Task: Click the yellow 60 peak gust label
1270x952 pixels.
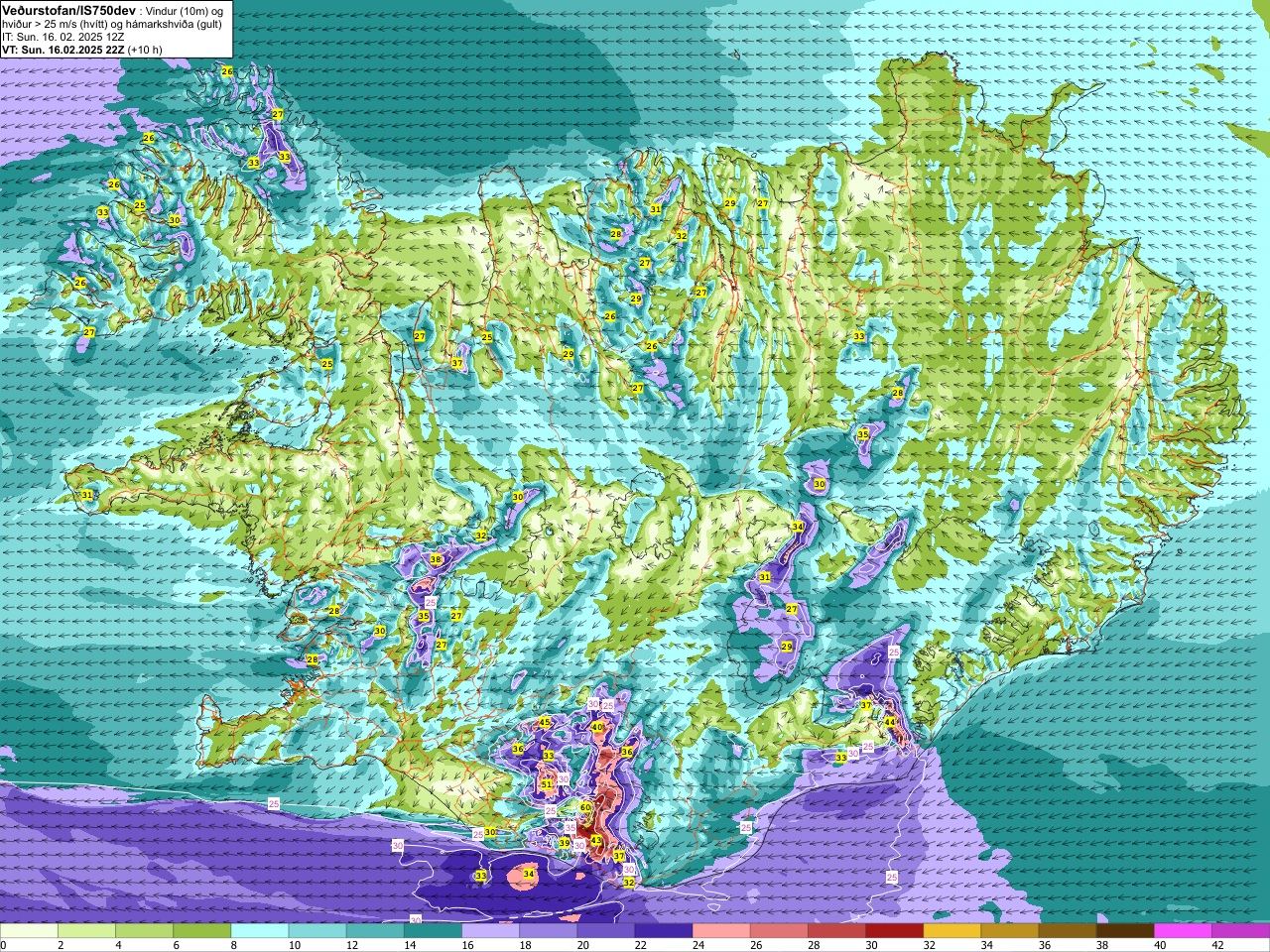Action: [585, 808]
